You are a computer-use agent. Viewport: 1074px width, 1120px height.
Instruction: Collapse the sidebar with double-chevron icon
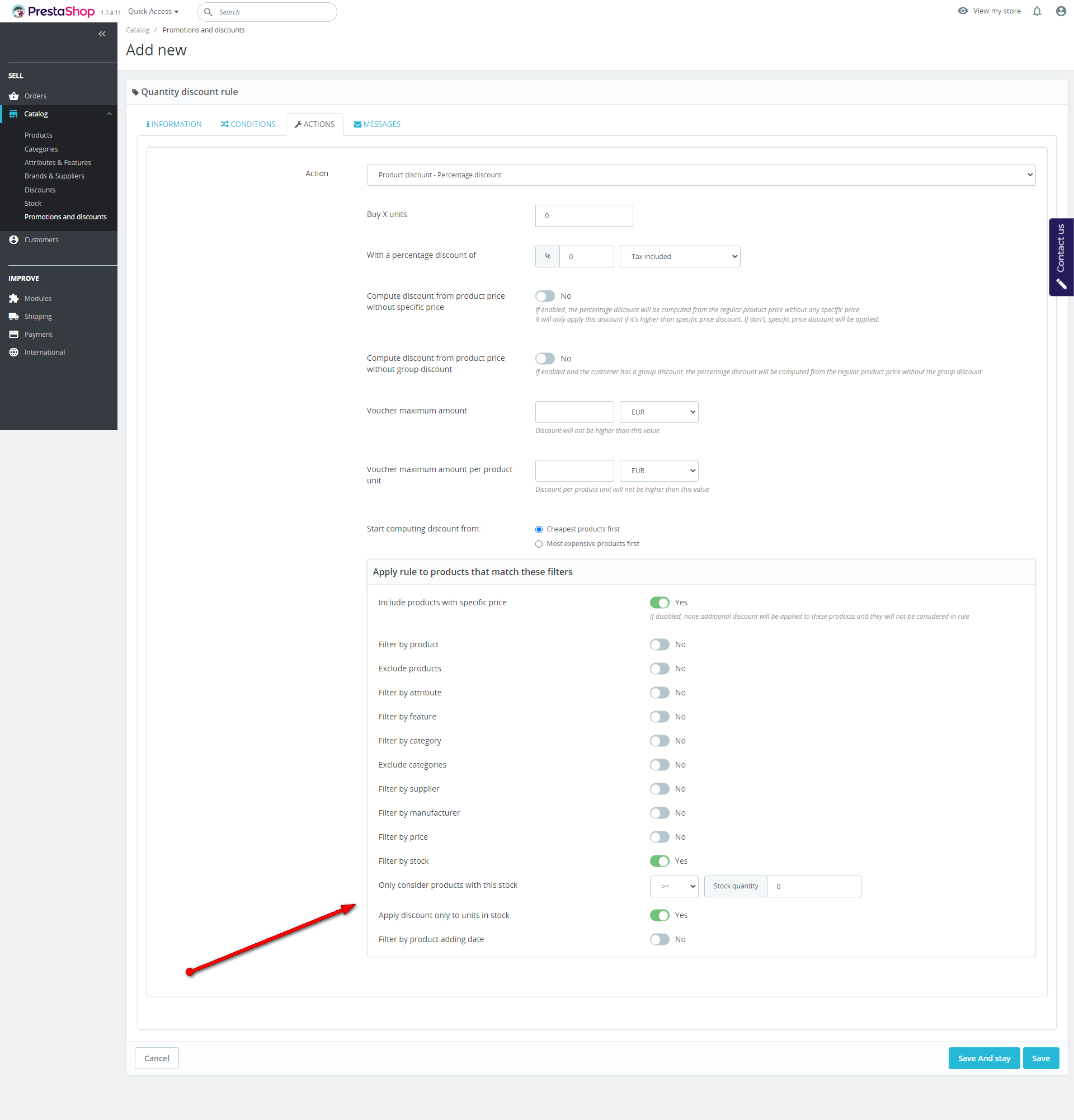click(x=102, y=34)
